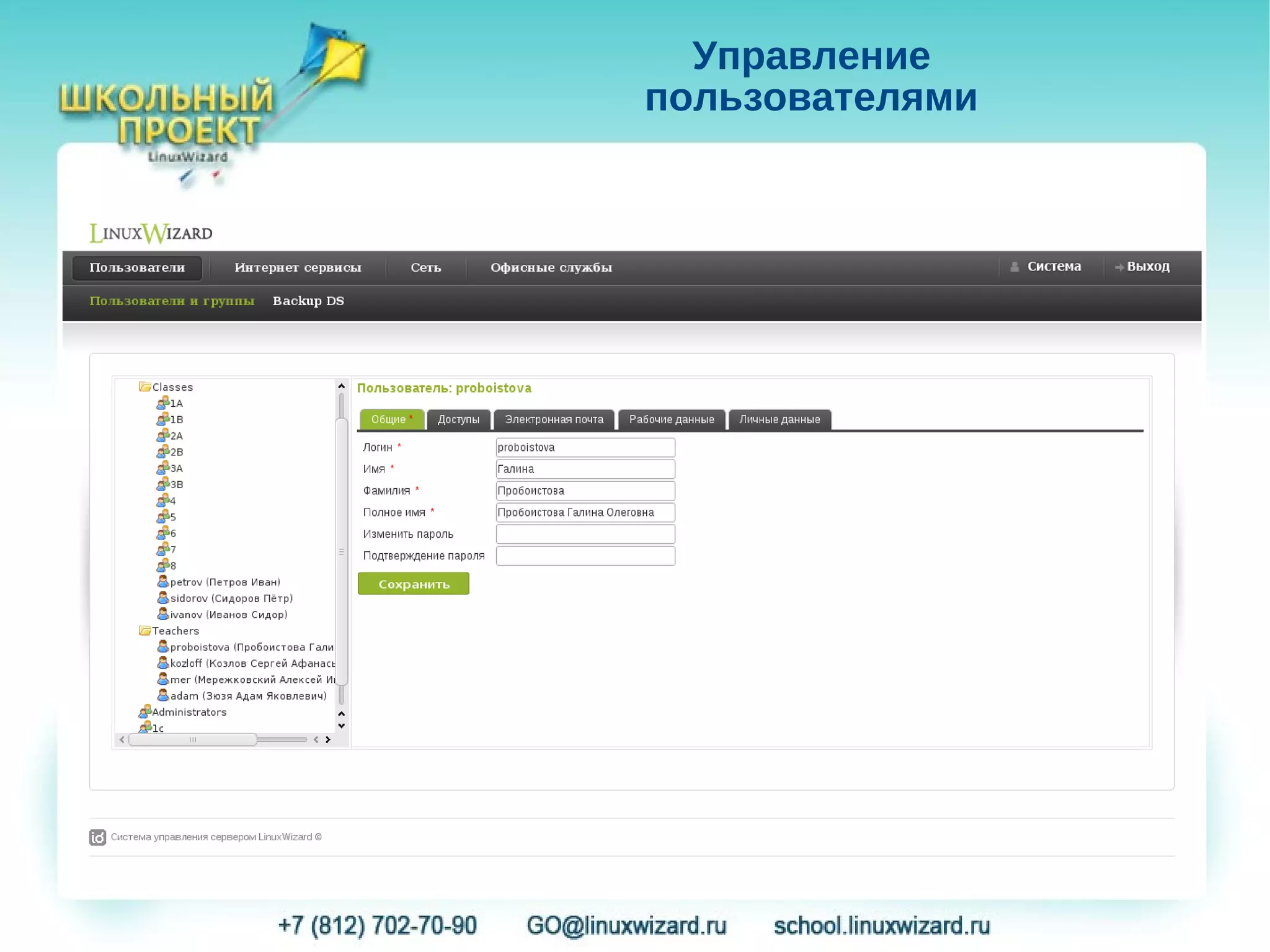Focus the Полное имя input field

click(x=585, y=512)
